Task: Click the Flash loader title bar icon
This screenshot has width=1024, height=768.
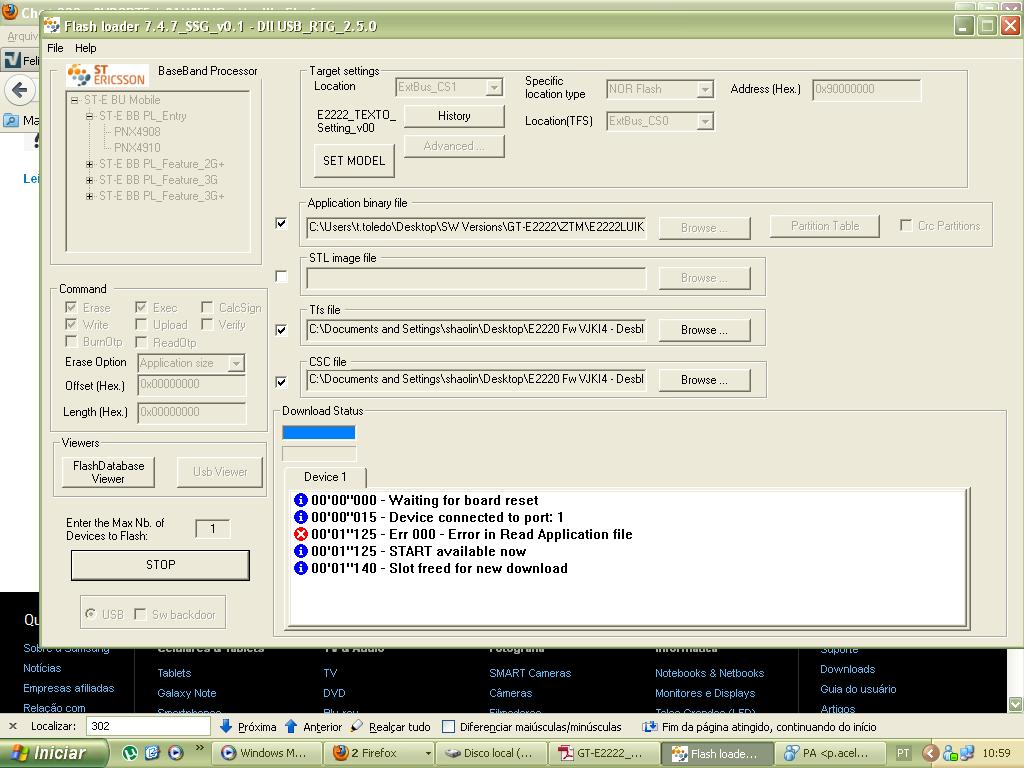Action: [x=52, y=26]
